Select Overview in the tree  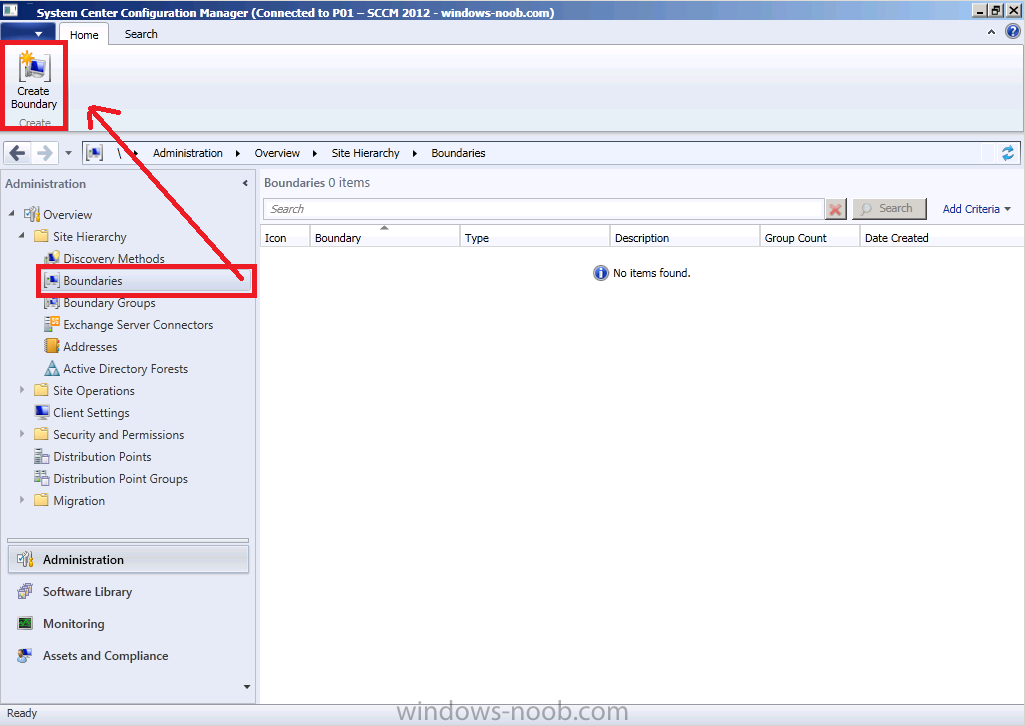(x=67, y=214)
